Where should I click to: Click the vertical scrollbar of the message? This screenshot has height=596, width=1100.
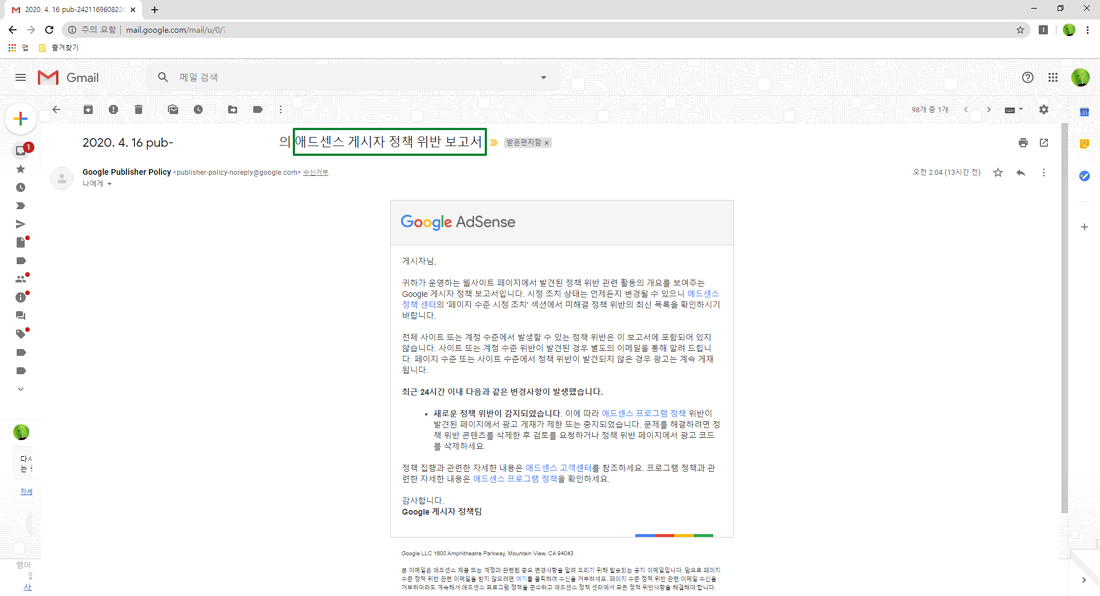point(1064,319)
